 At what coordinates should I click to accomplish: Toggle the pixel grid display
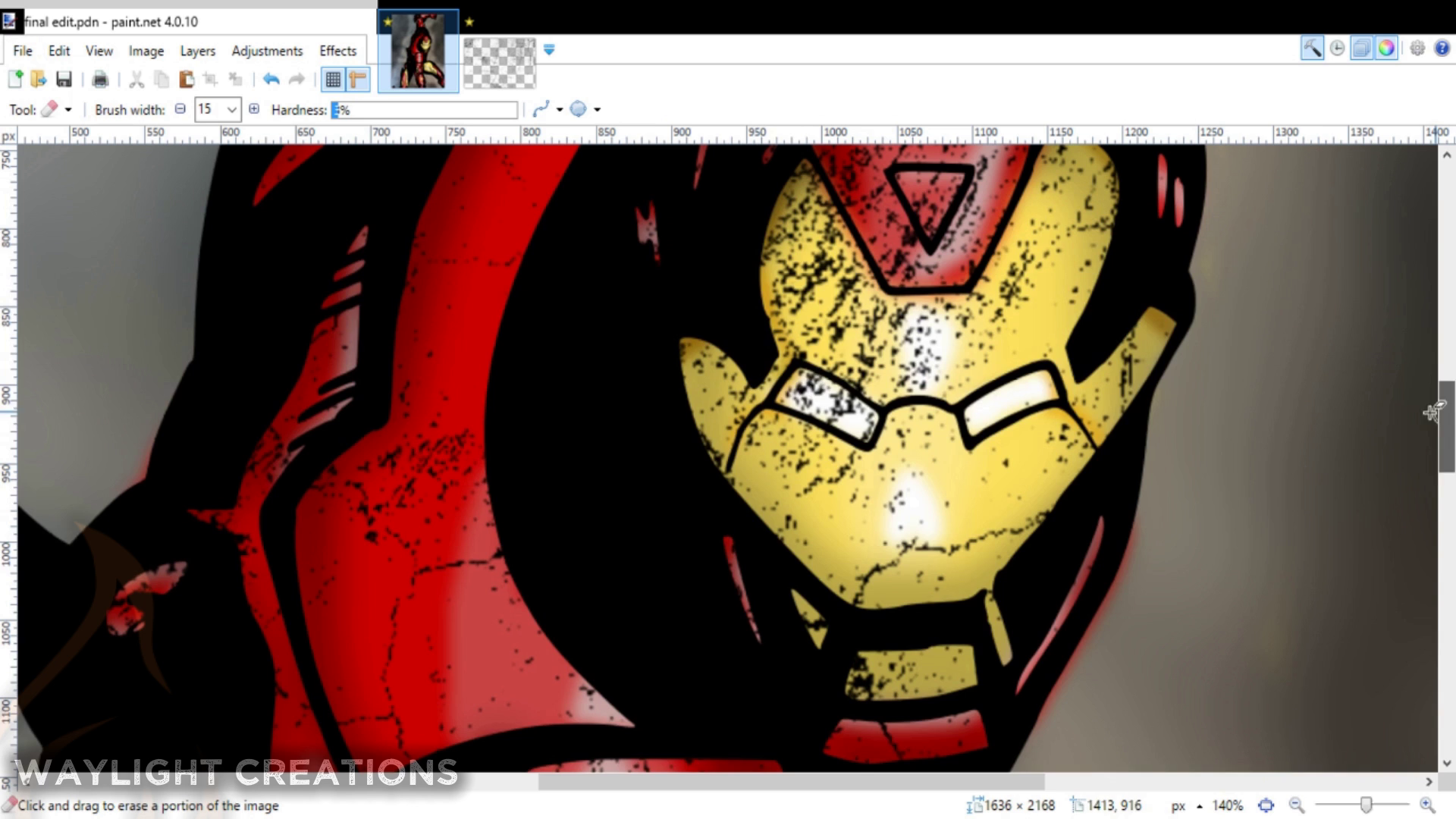coord(333,79)
